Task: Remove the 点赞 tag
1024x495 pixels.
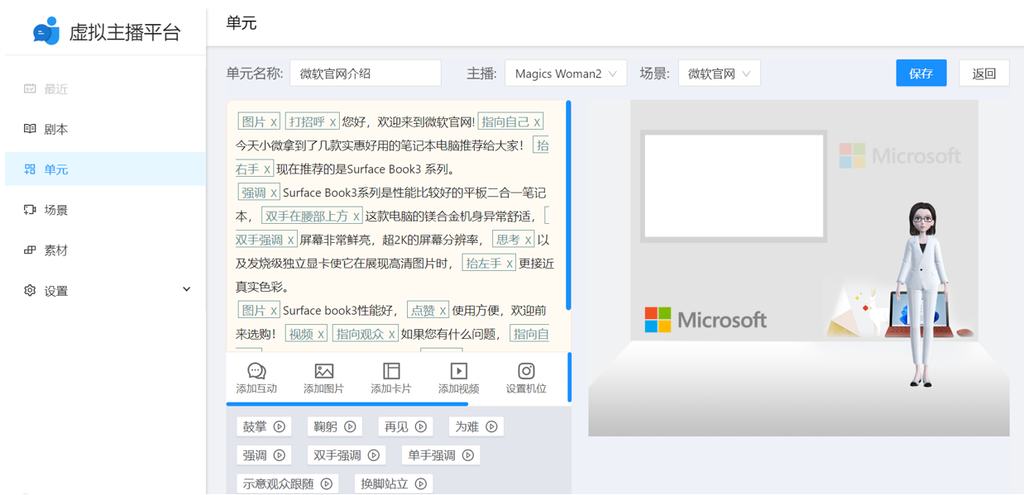Action: click(443, 310)
